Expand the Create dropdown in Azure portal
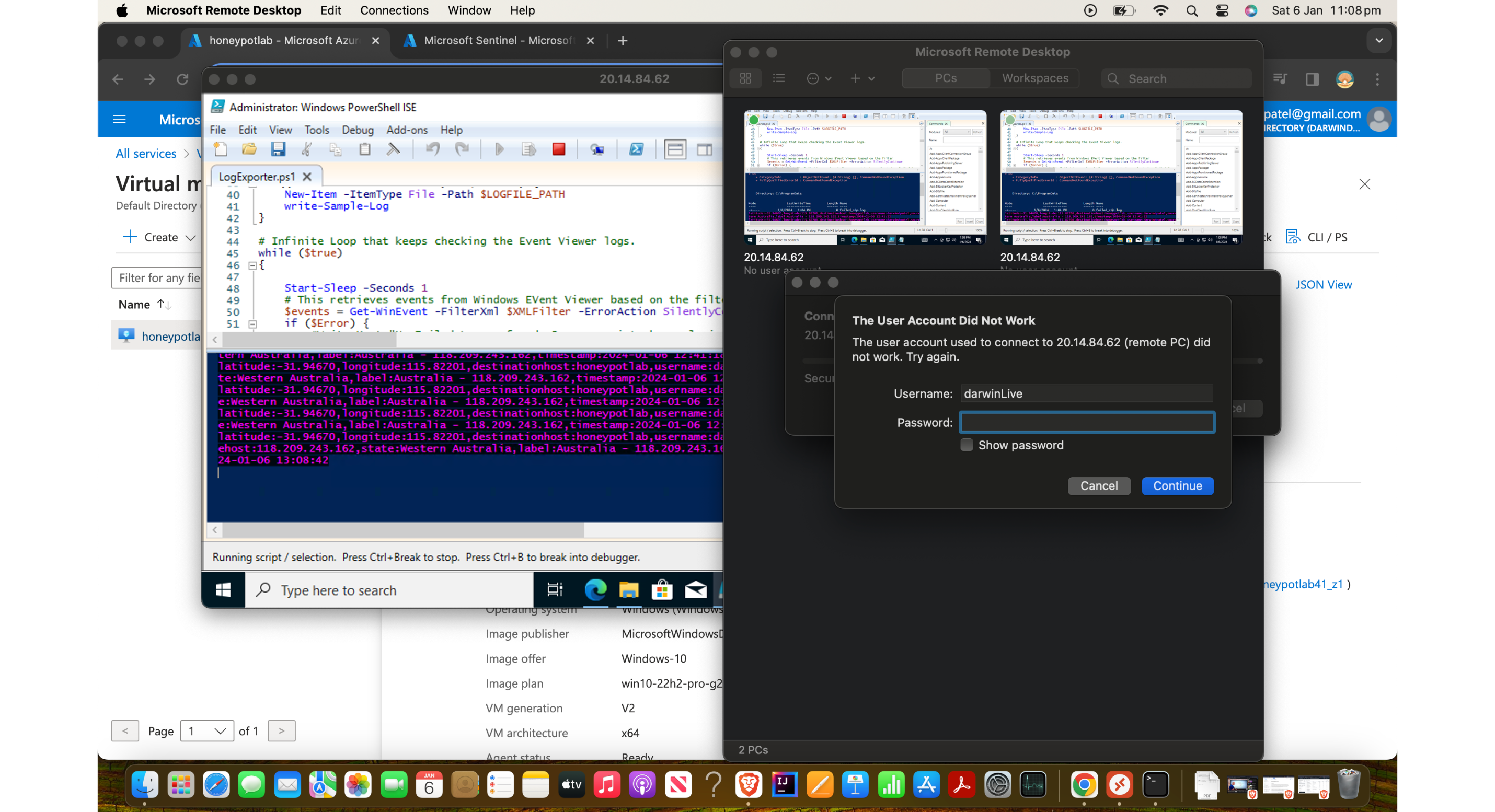Viewport: 1495px width, 812px height. (161, 237)
